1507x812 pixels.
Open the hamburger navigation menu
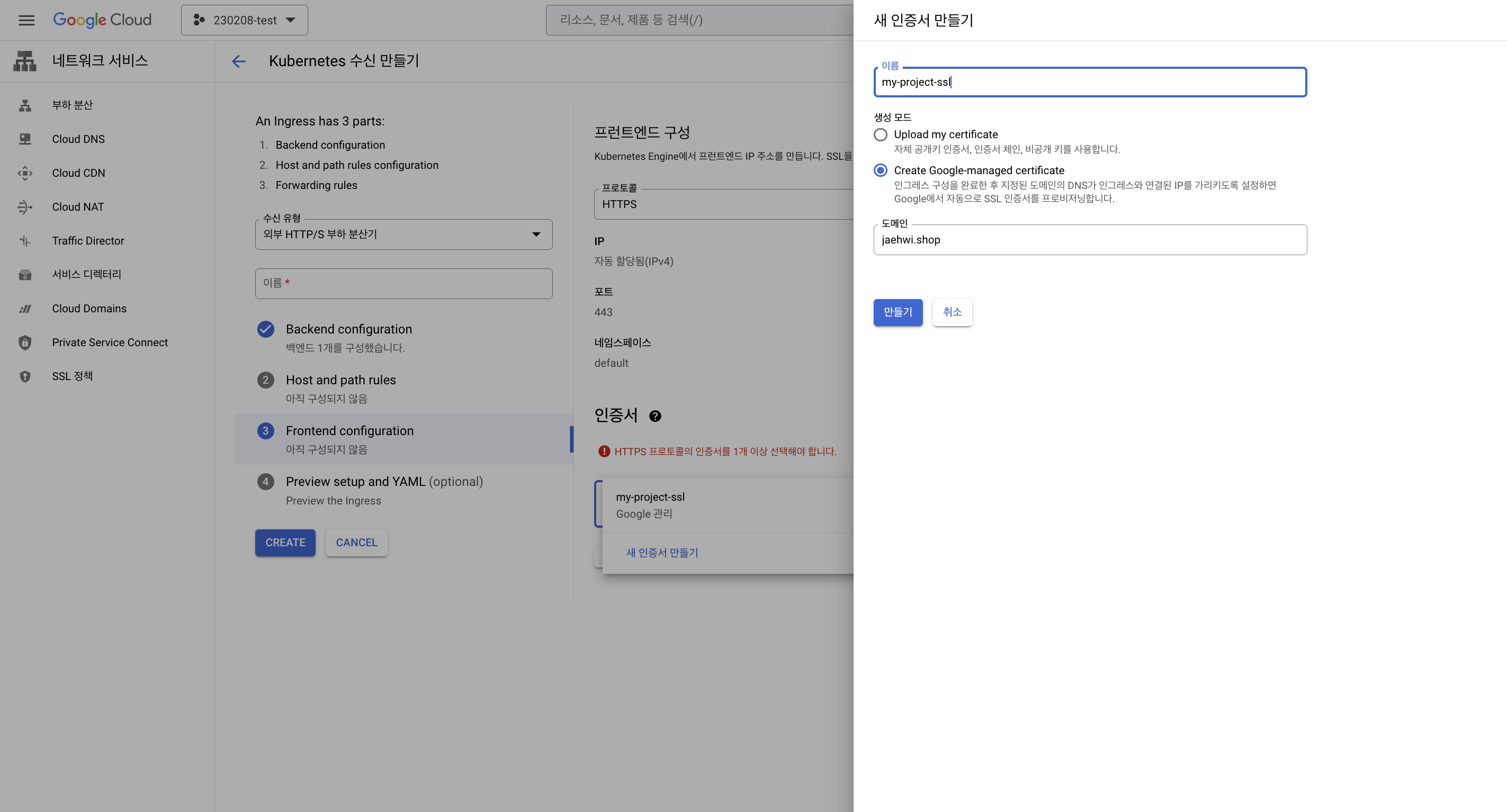click(x=26, y=20)
